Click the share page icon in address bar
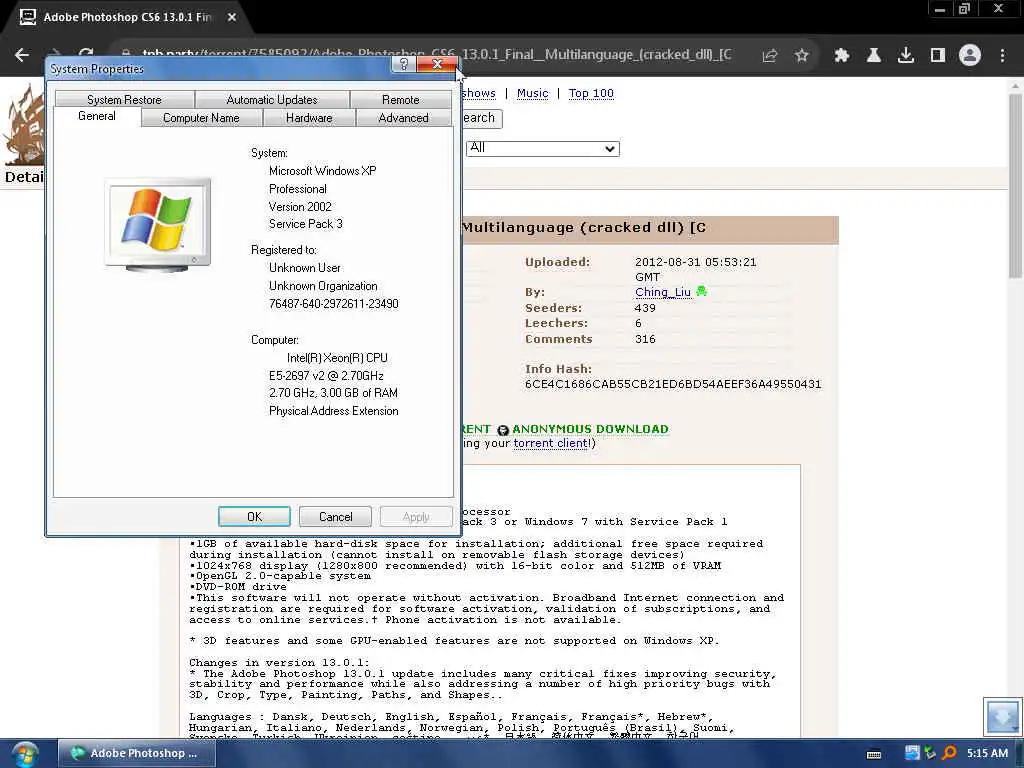The image size is (1024, 768). click(770, 56)
